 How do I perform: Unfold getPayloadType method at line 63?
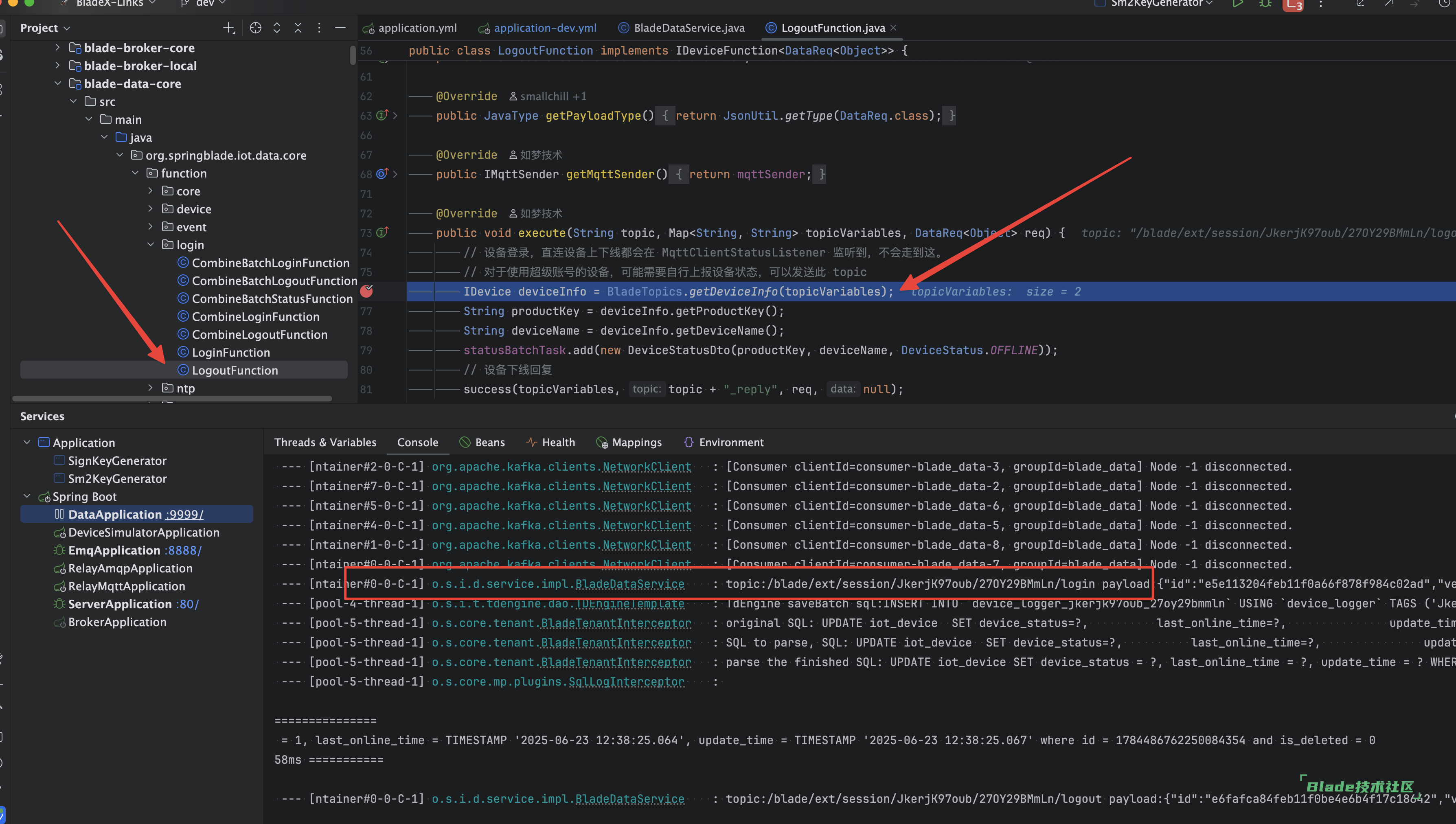(x=395, y=116)
